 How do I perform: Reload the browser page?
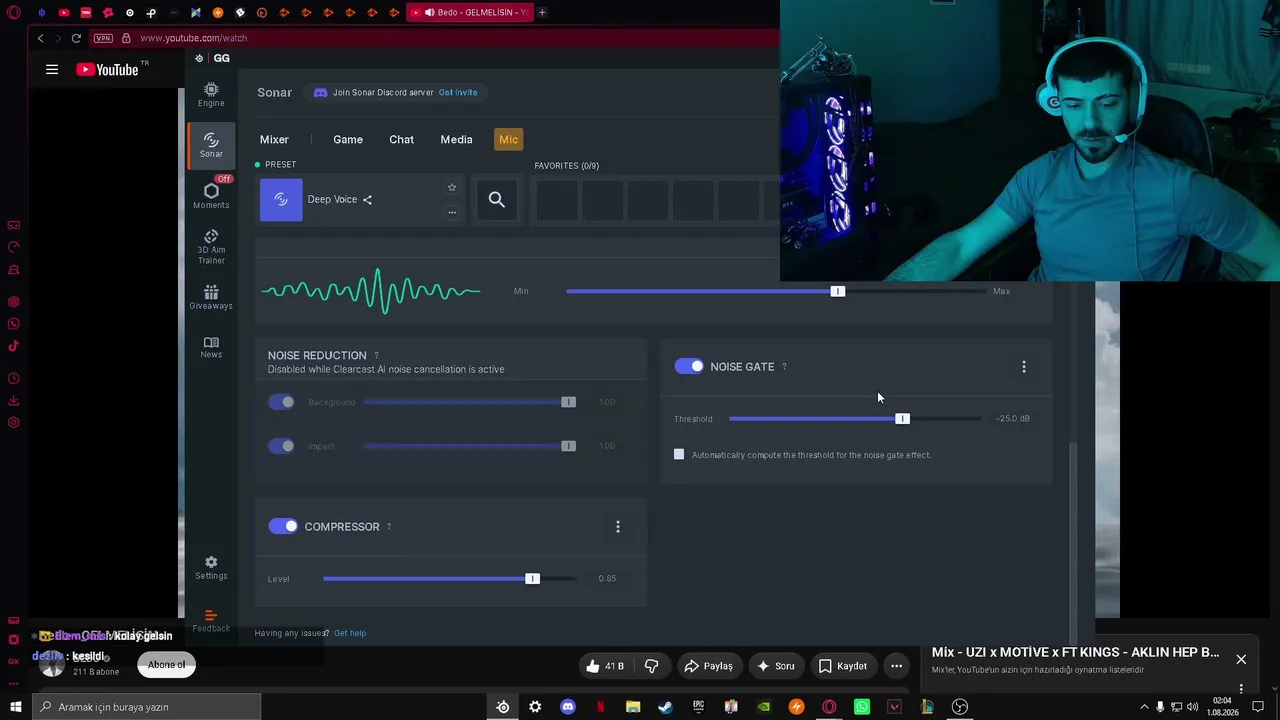(76, 38)
